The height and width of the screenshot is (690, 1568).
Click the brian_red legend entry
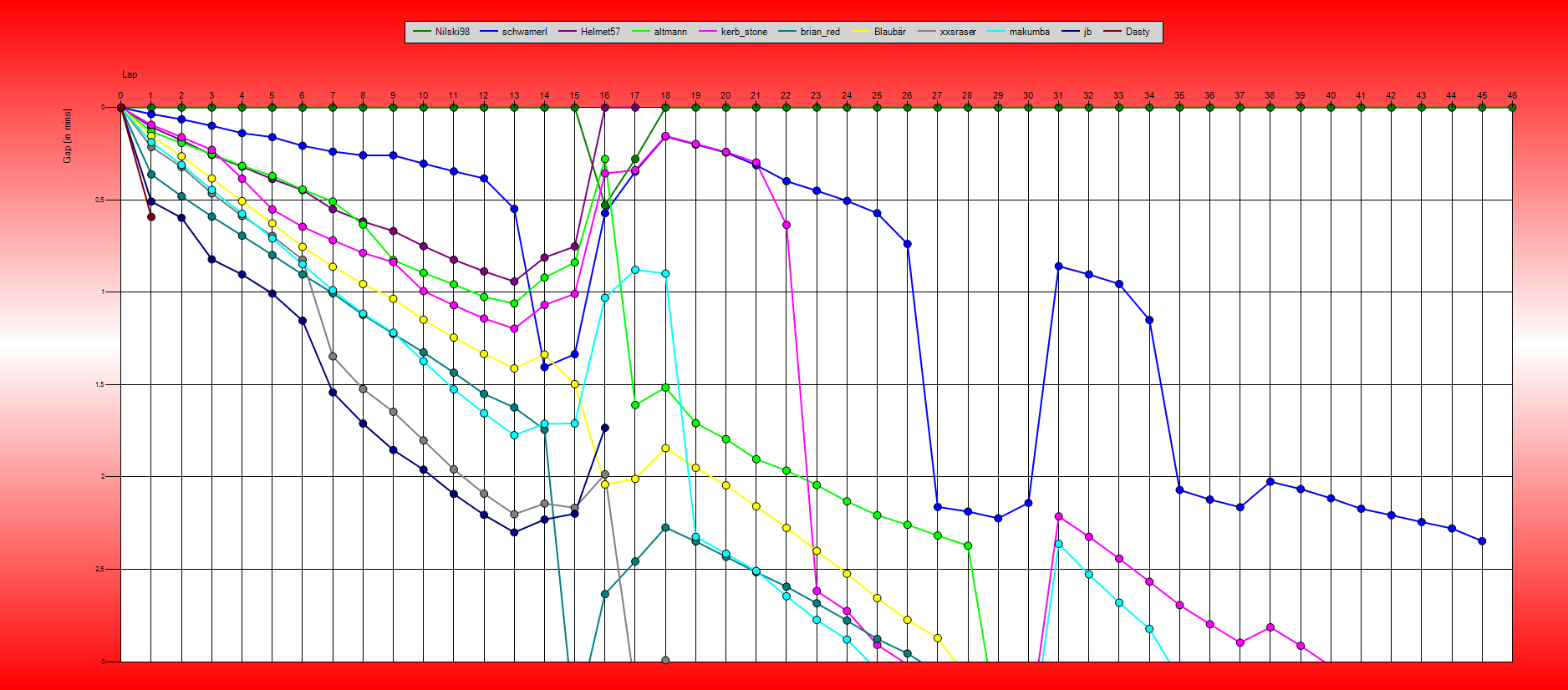click(x=809, y=32)
